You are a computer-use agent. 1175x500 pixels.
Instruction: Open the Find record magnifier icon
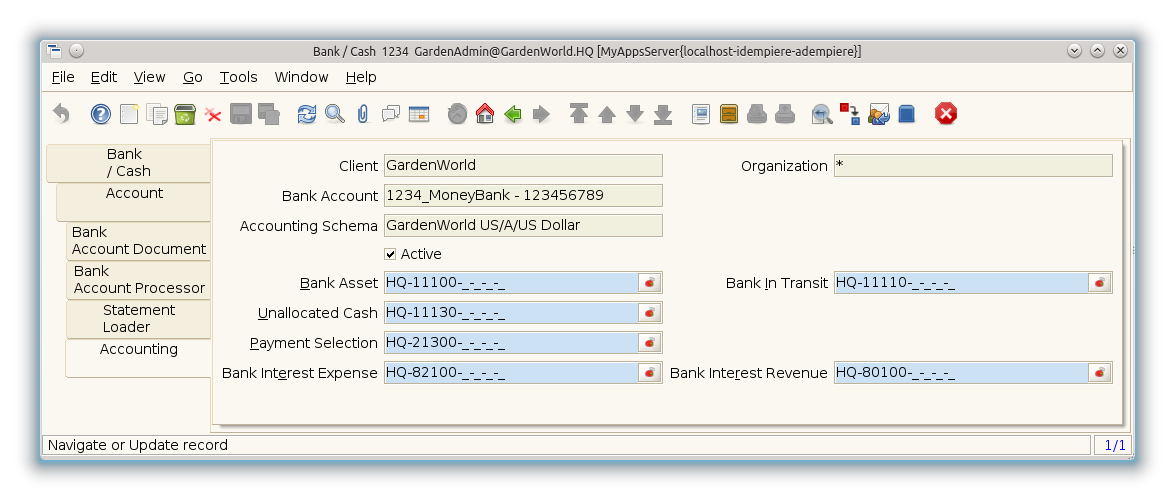[334, 114]
